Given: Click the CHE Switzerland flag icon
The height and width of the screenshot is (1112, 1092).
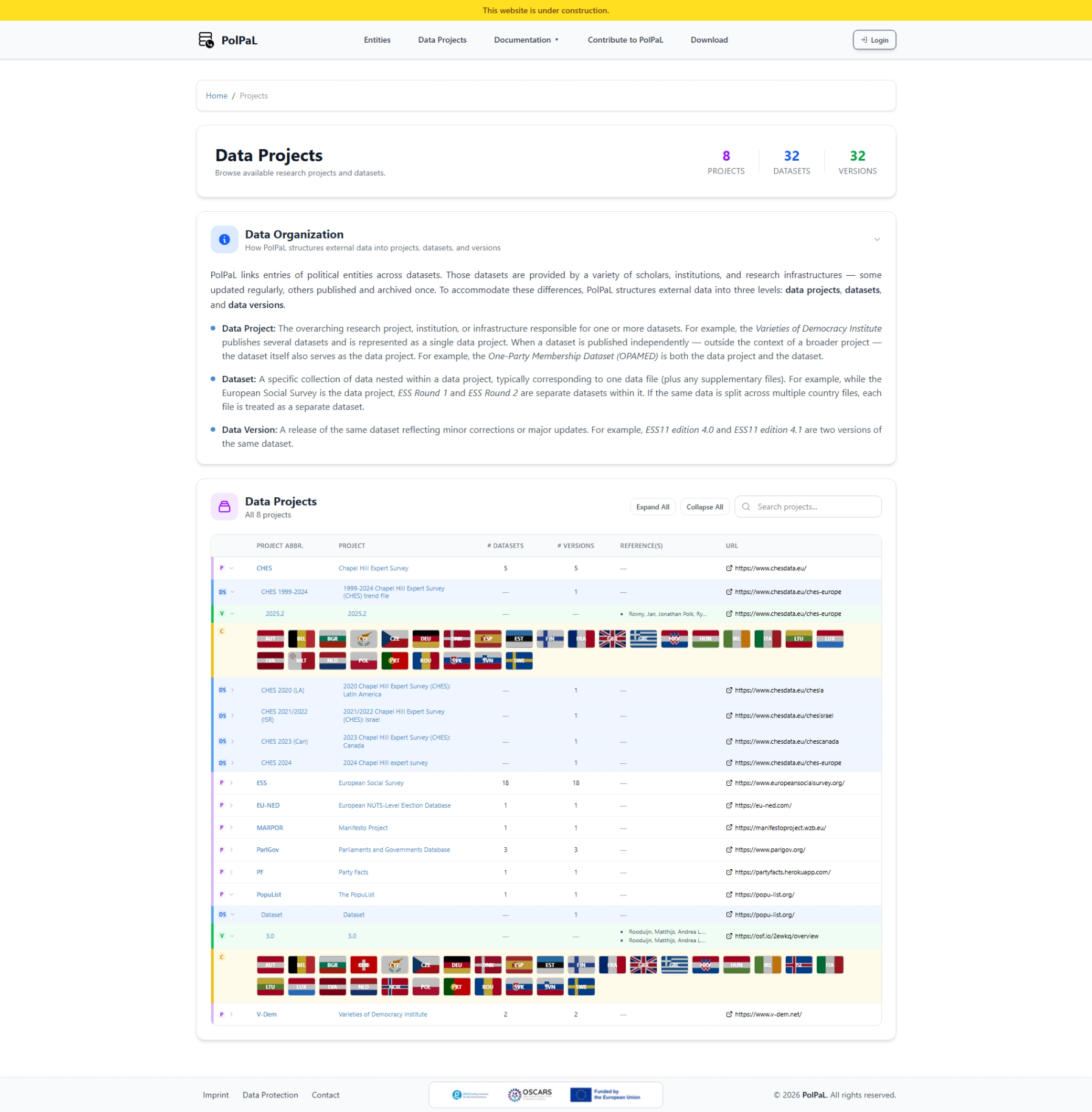Looking at the screenshot, I should [x=363, y=965].
